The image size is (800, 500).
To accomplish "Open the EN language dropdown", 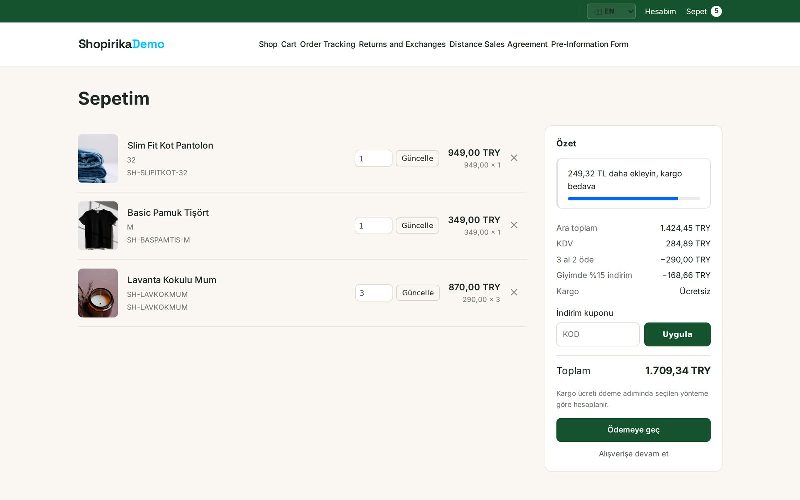I will (611, 11).
